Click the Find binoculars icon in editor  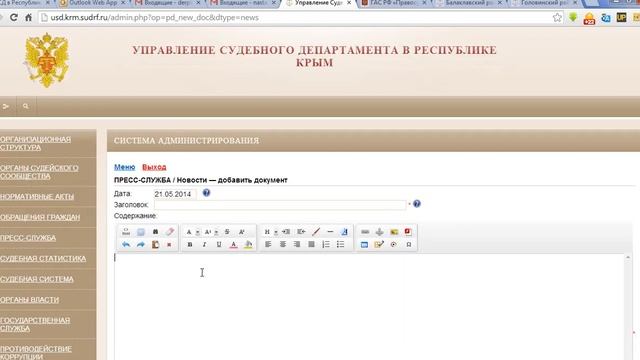[x=155, y=232]
